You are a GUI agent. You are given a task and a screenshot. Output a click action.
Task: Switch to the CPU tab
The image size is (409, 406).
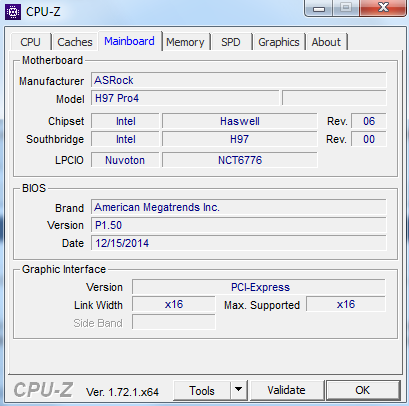30,42
